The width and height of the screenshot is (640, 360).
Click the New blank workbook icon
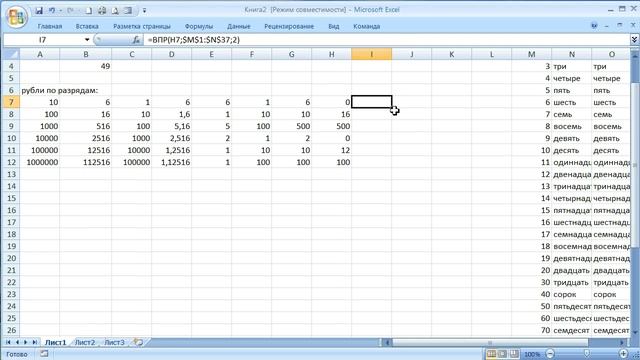pyautogui.click(x=89, y=11)
